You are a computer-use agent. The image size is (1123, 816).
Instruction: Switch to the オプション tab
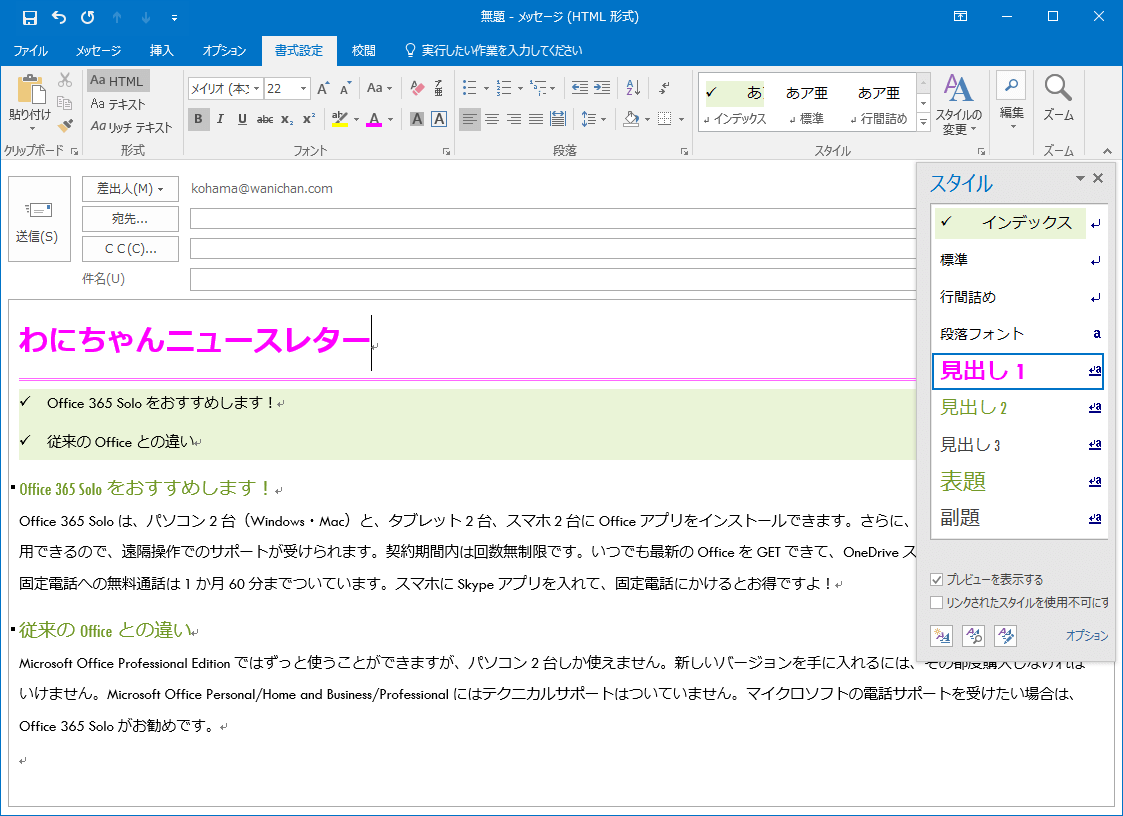pyautogui.click(x=224, y=50)
